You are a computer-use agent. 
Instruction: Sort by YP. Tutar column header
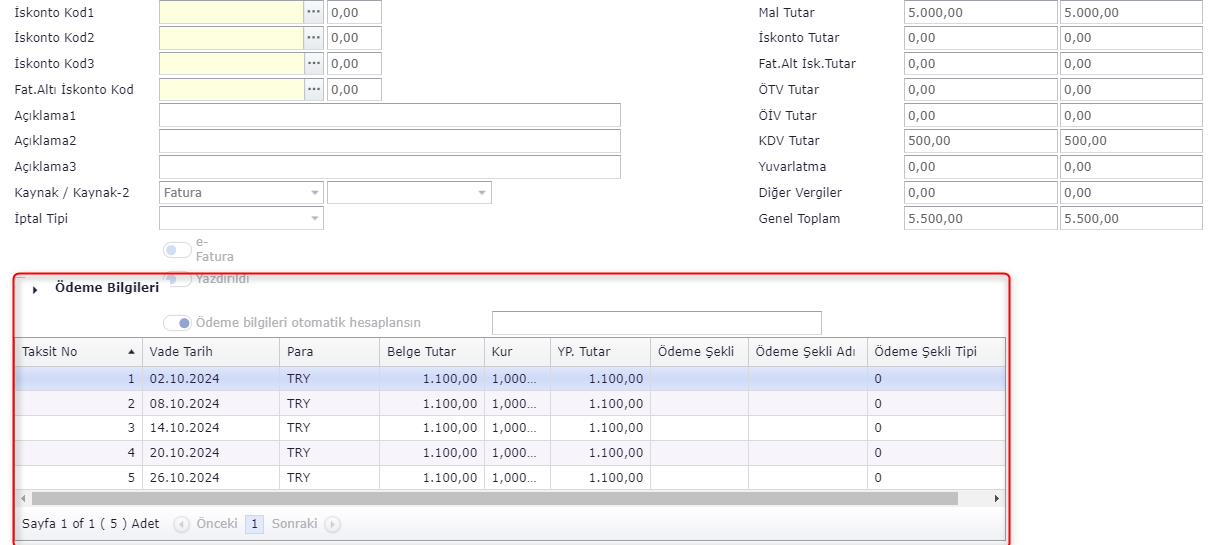[x=600, y=352]
